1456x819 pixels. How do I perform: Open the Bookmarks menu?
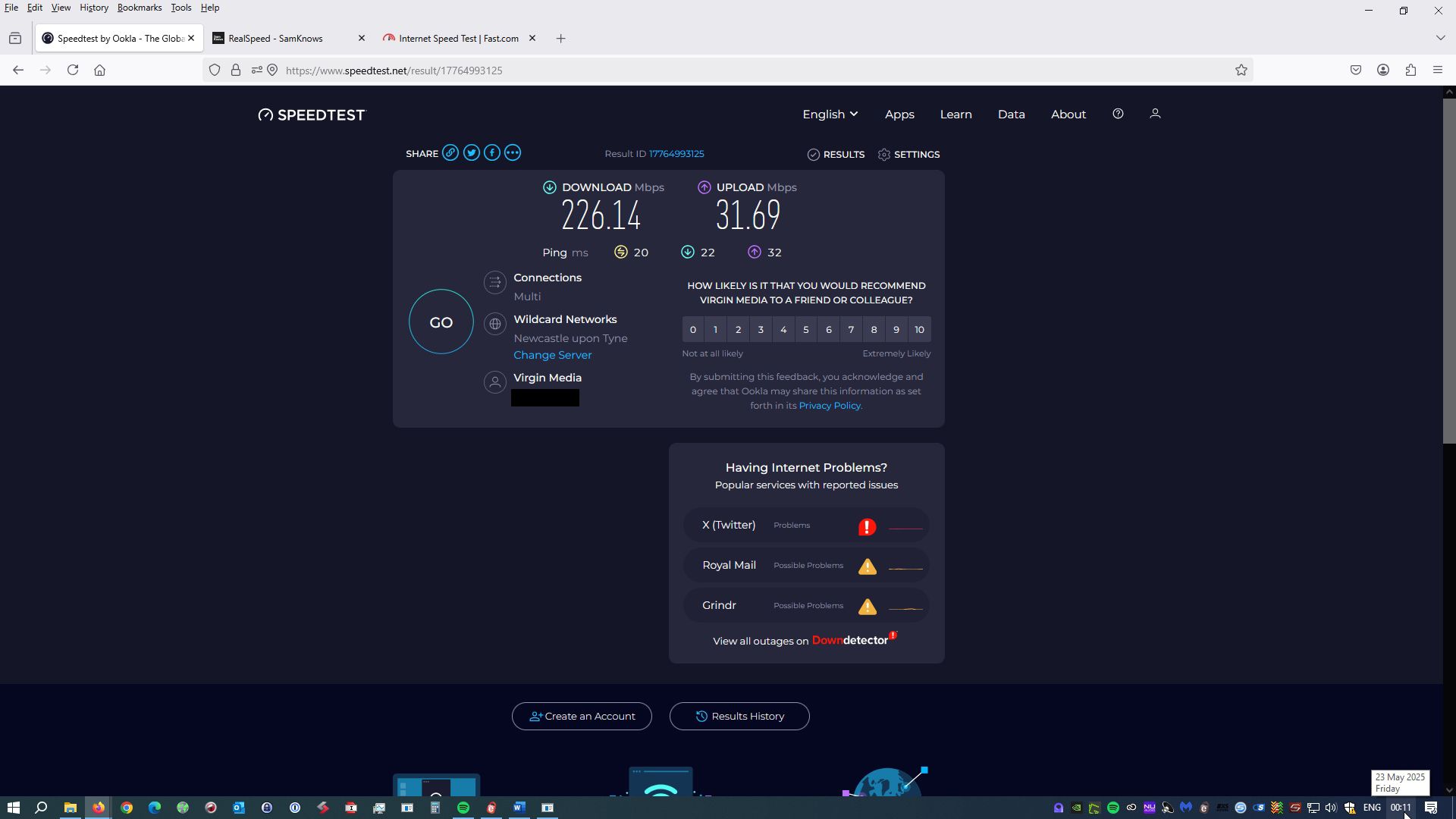(x=139, y=8)
